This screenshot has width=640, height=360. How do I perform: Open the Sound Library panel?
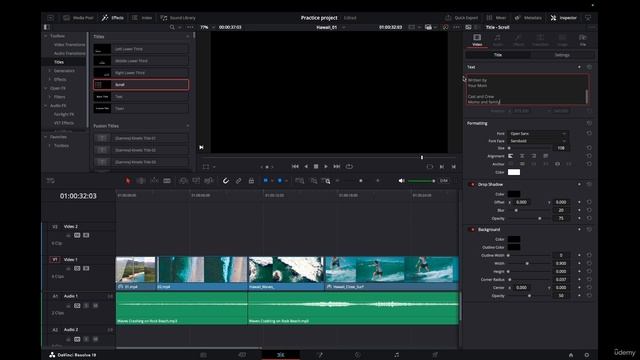click(x=178, y=18)
